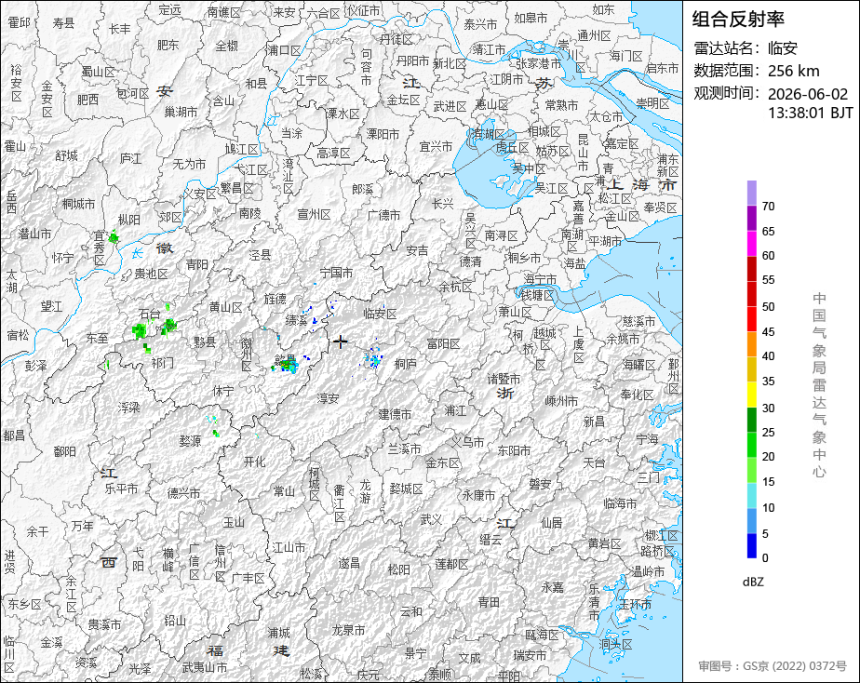Click the 绩溪 map label

tap(296, 320)
